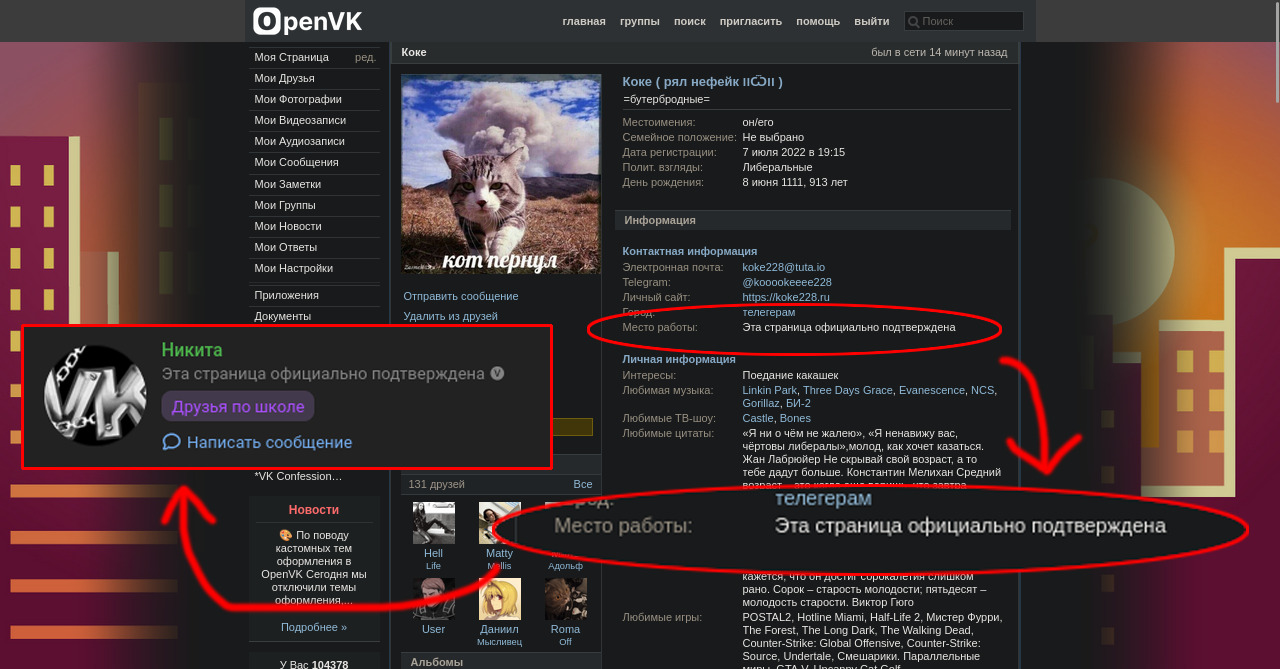Open Matty's friend avatar

499,523
